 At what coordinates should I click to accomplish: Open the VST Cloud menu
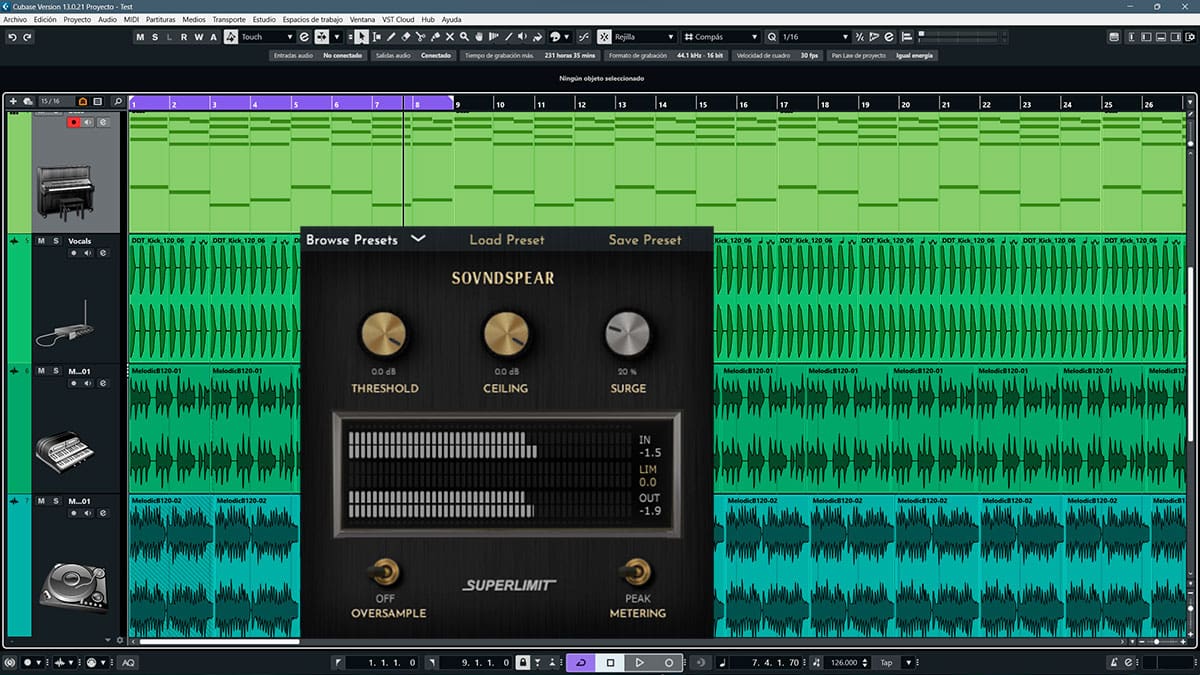coord(398,19)
